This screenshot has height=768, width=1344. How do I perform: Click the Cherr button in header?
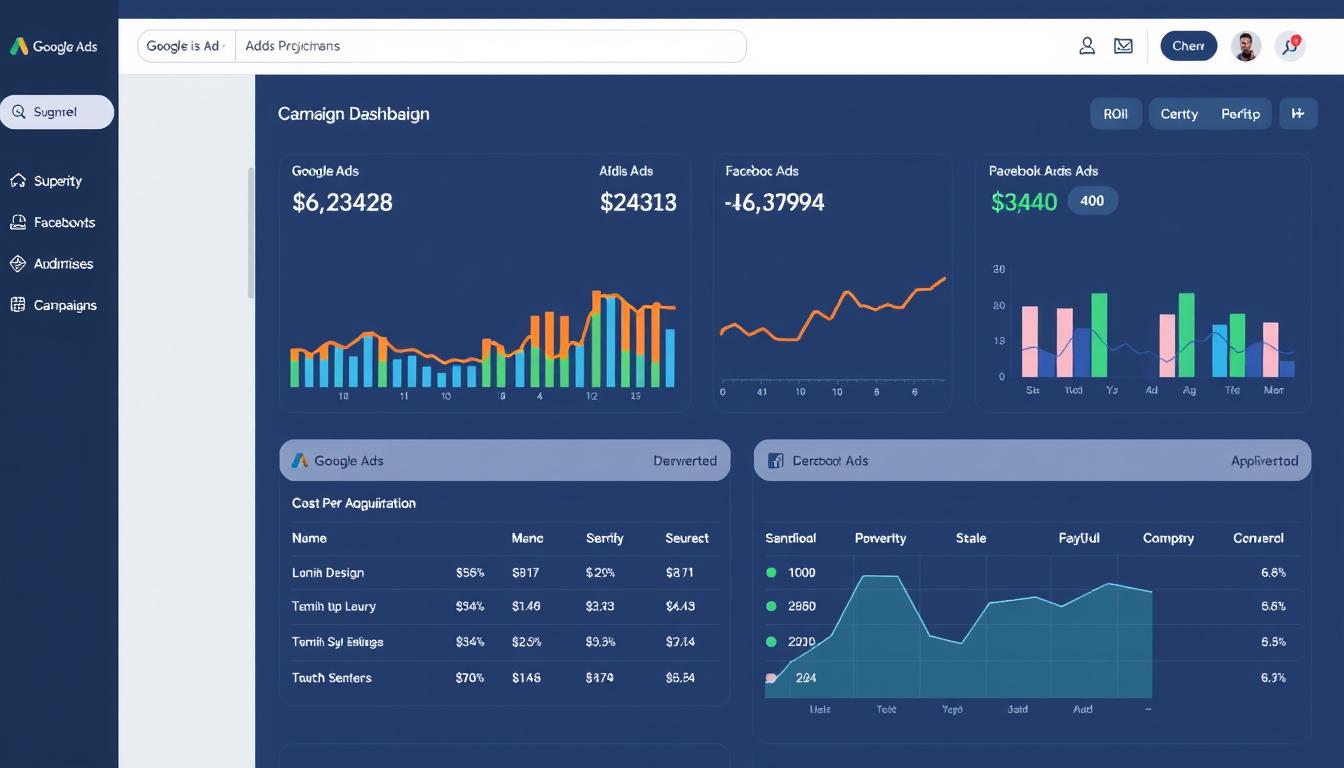click(x=1188, y=46)
